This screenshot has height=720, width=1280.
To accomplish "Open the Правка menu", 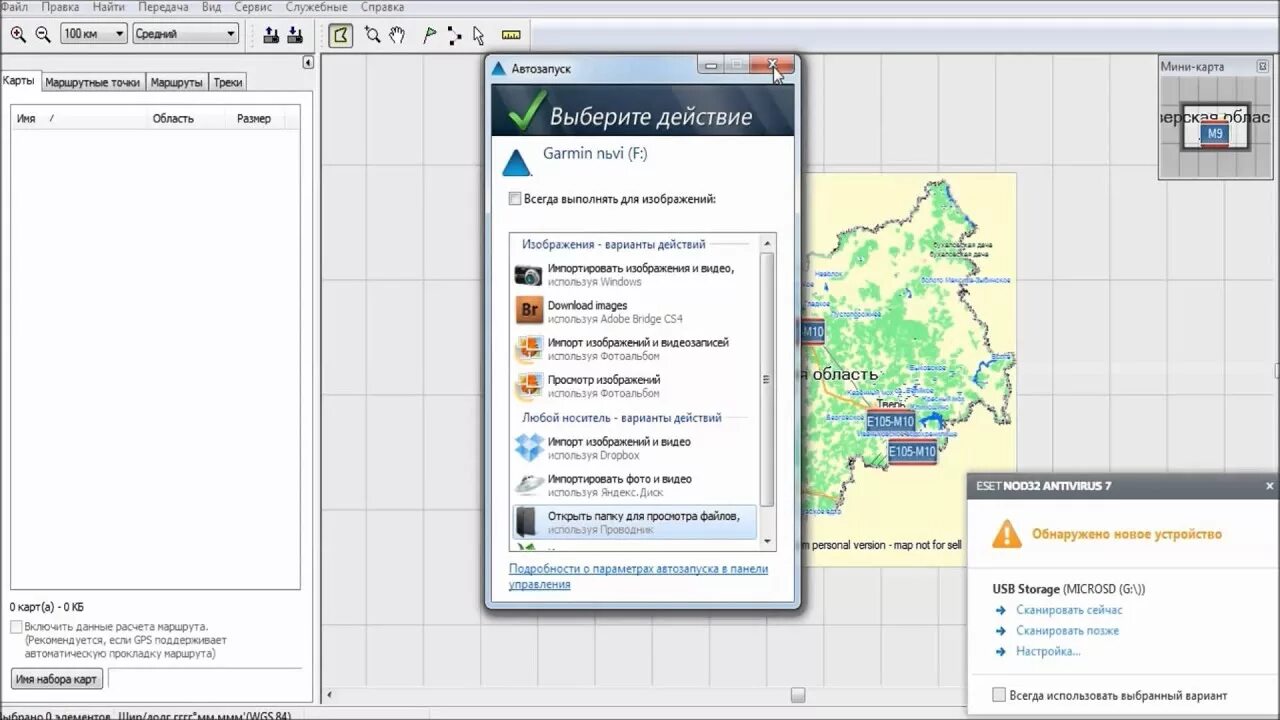I will [60, 7].
